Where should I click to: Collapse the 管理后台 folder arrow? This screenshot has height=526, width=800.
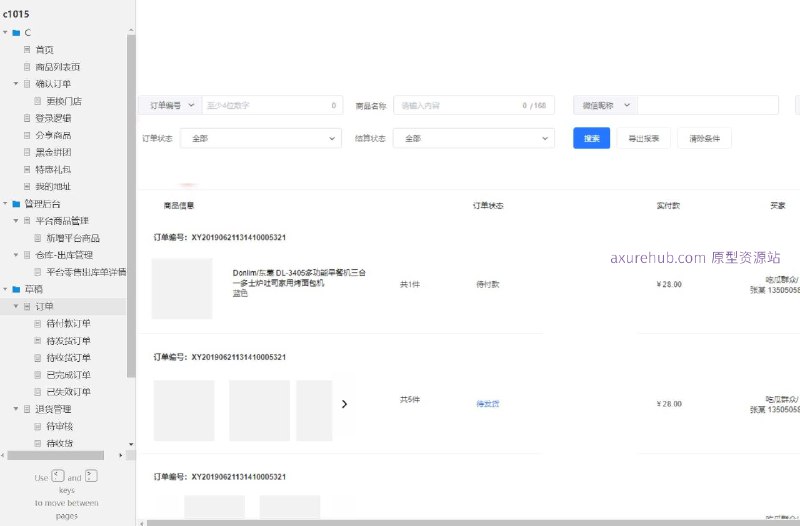(x=5, y=204)
